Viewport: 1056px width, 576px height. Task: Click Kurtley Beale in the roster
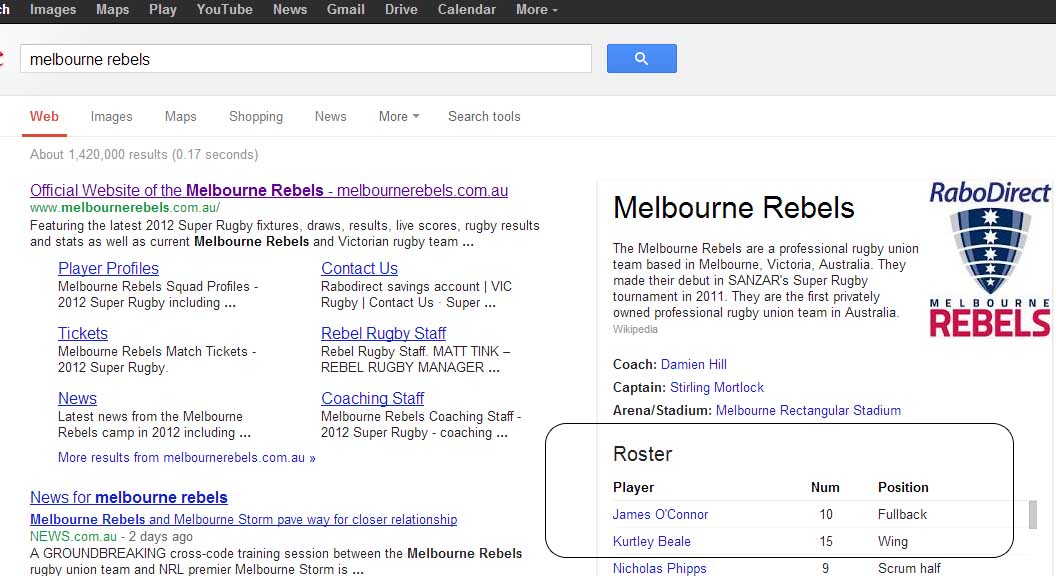[651, 542]
